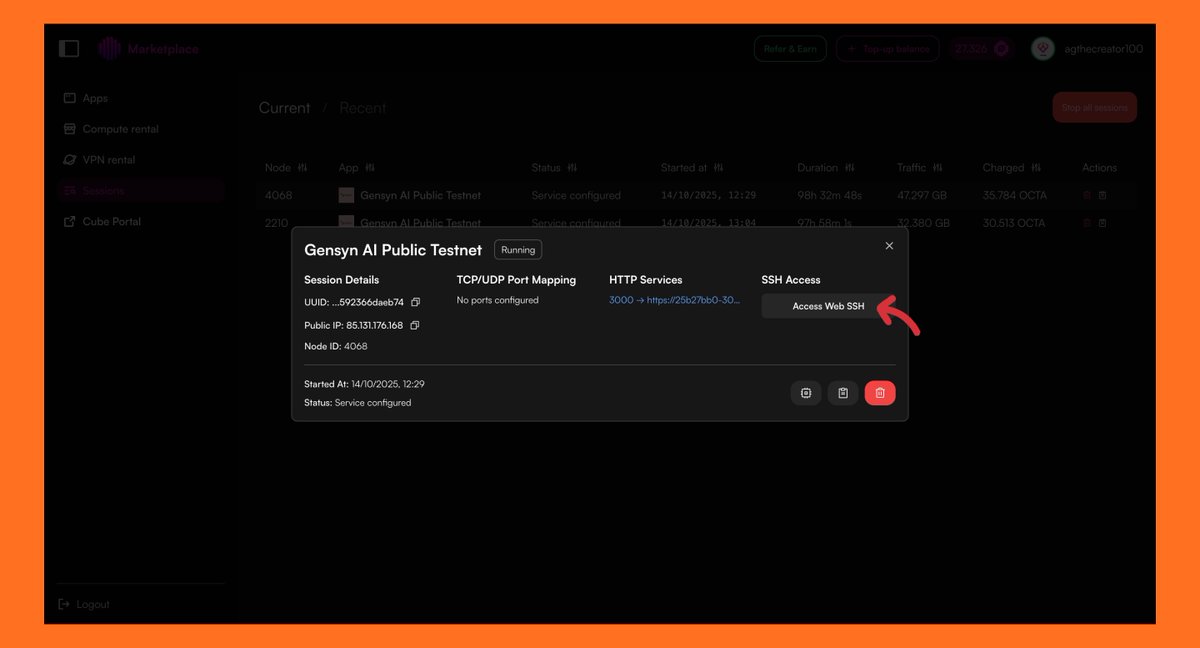Click the Stop all sessions button
The image size is (1200, 648).
tap(1095, 108)
